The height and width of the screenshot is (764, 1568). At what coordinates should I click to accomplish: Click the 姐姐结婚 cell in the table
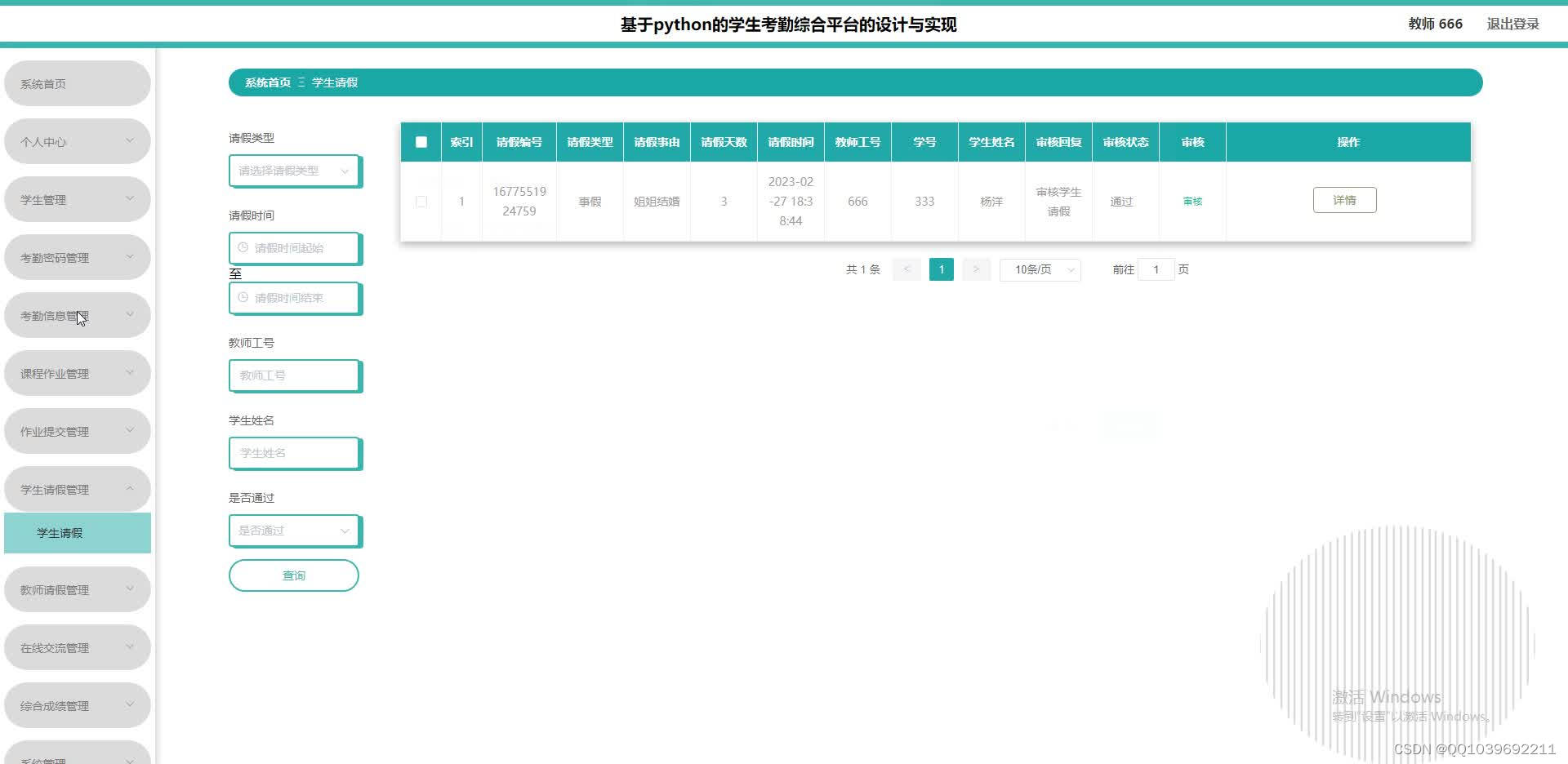(657, 202)
